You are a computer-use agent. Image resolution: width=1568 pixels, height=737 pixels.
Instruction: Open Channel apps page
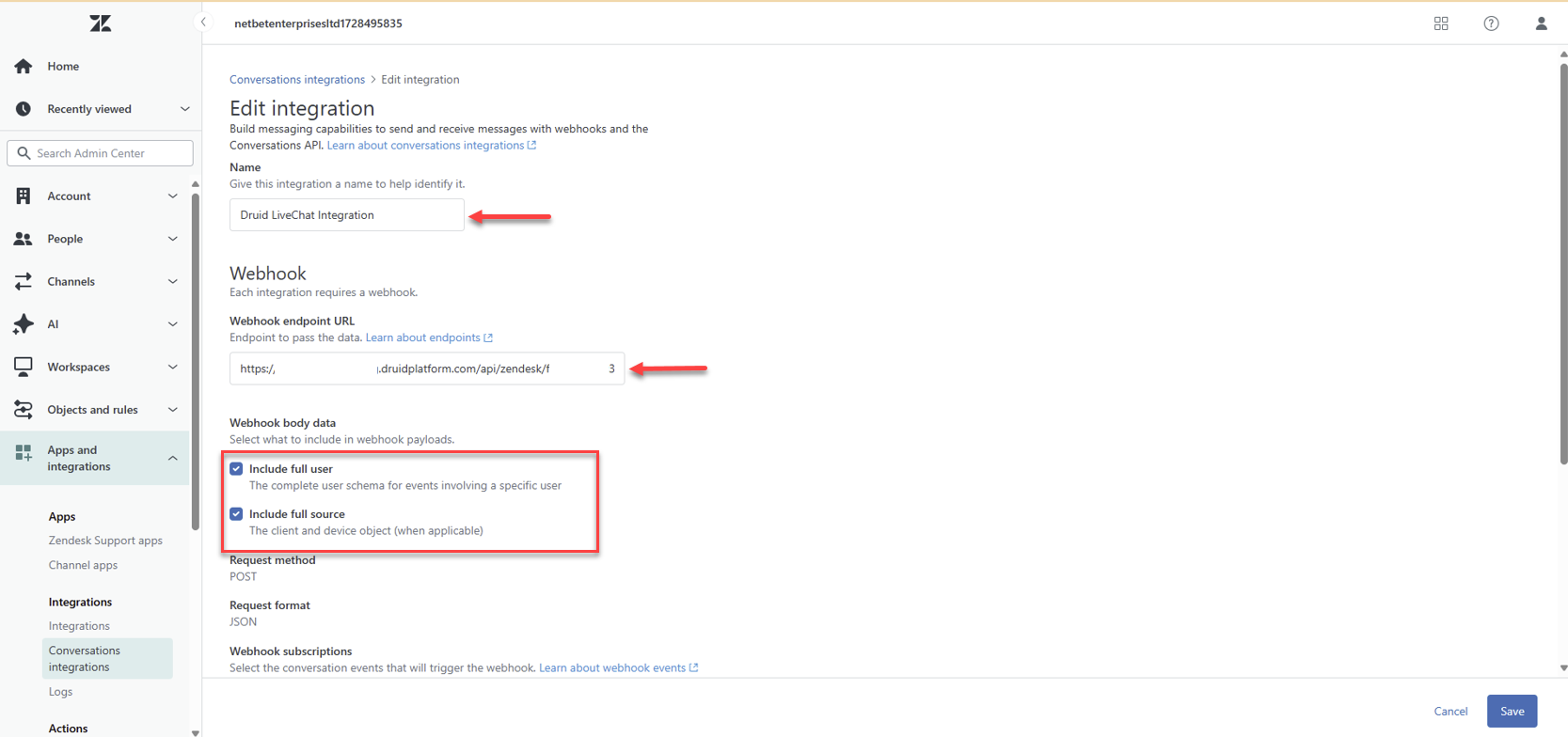tap(83, 565)
